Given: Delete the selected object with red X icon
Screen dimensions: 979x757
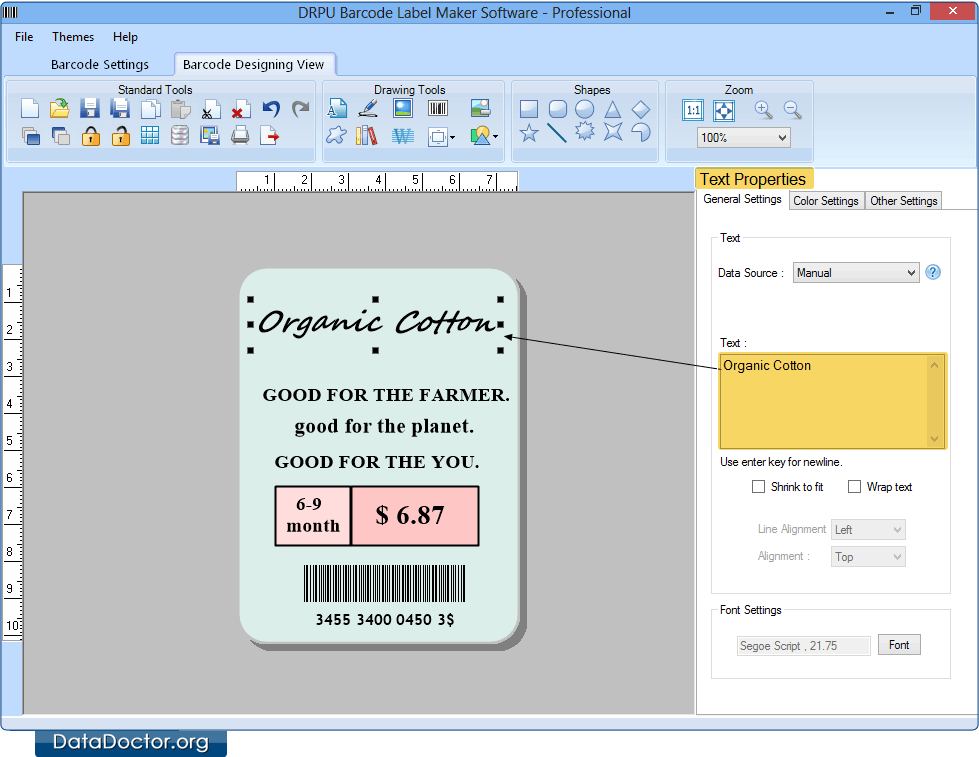Looking at the screenshot, I should click(x=240, y=109).
